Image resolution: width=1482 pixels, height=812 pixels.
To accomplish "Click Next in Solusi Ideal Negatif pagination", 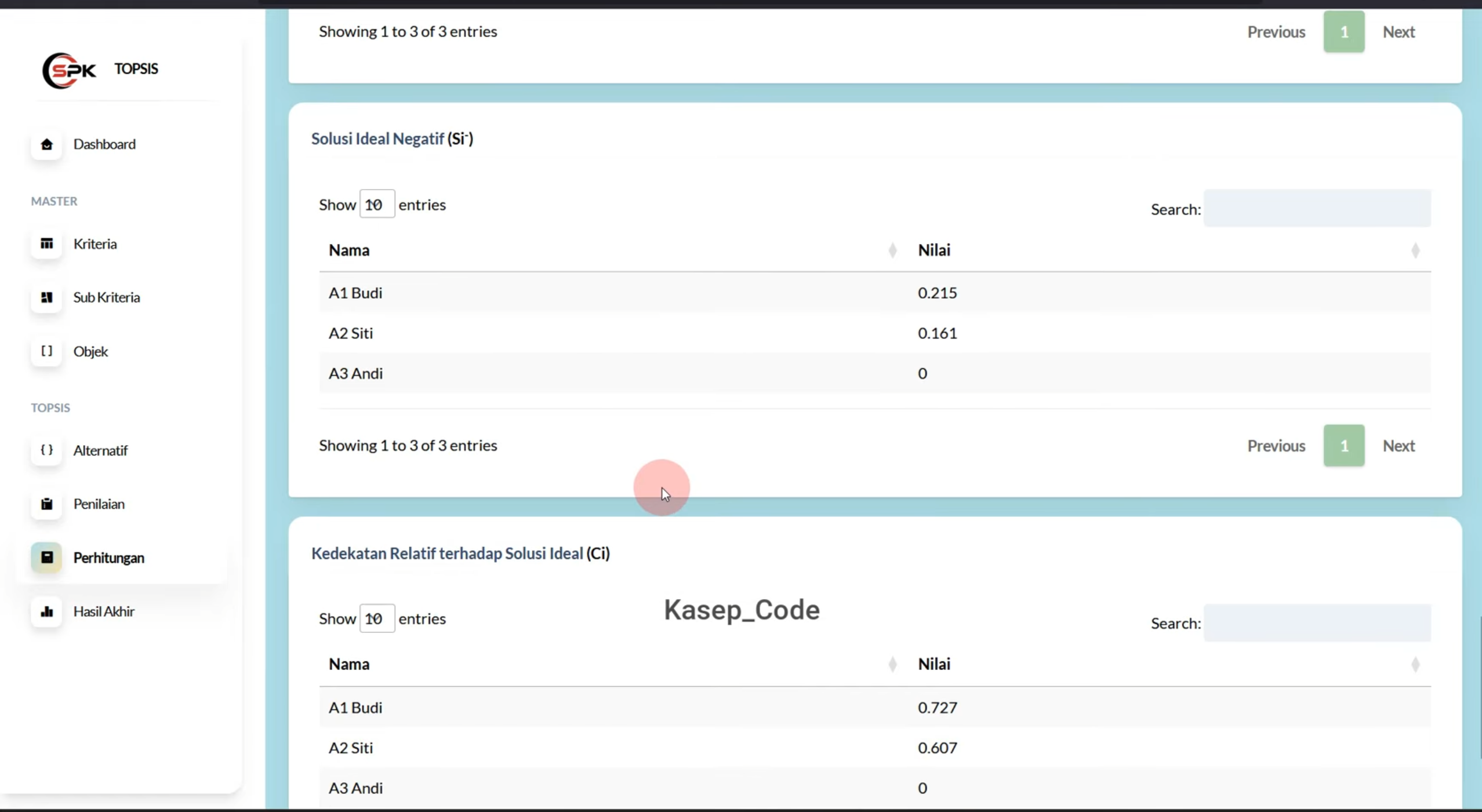I will pyautogui.click(x=1399, y=445).
